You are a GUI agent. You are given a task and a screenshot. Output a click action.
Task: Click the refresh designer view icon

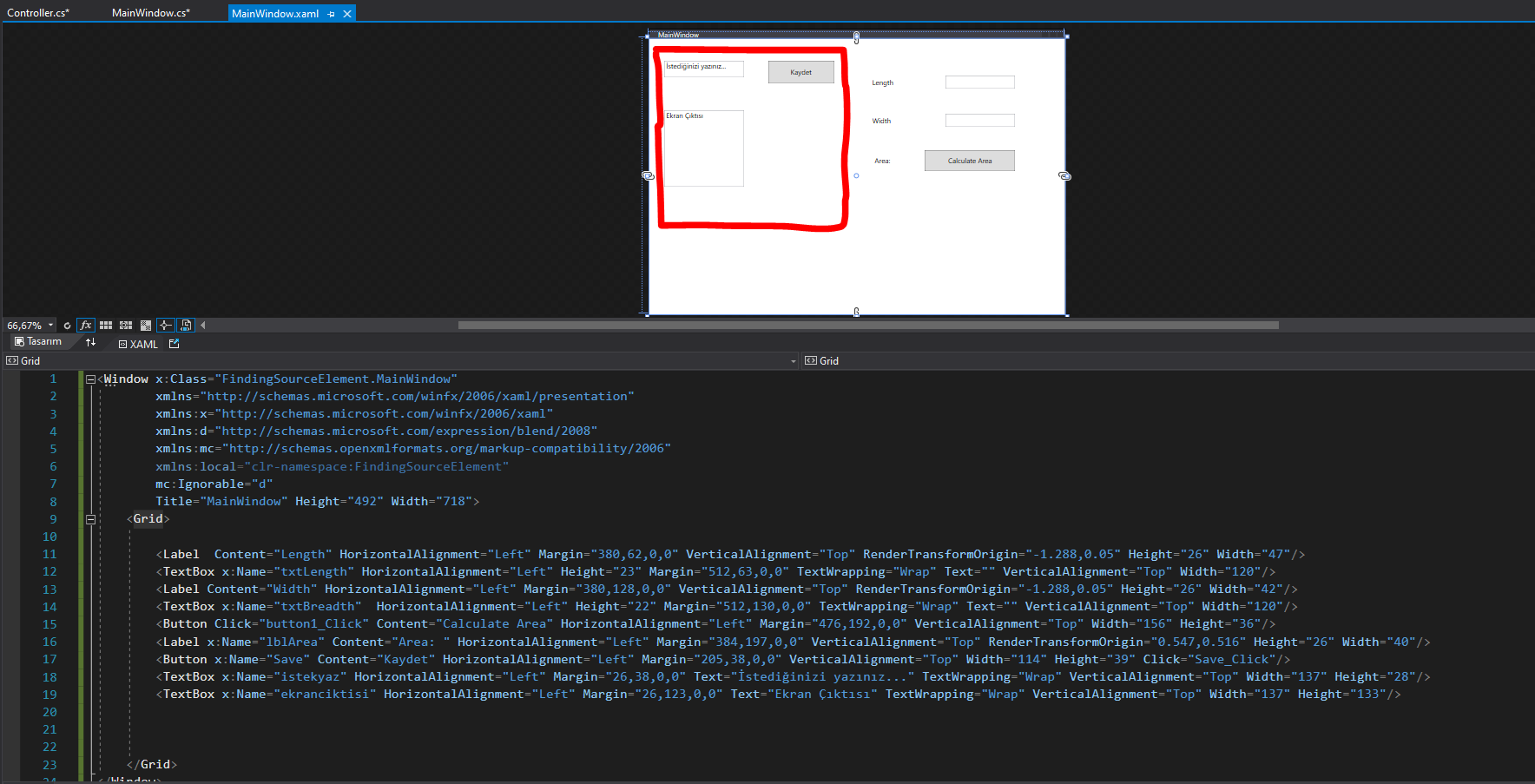tap(68, 325)
